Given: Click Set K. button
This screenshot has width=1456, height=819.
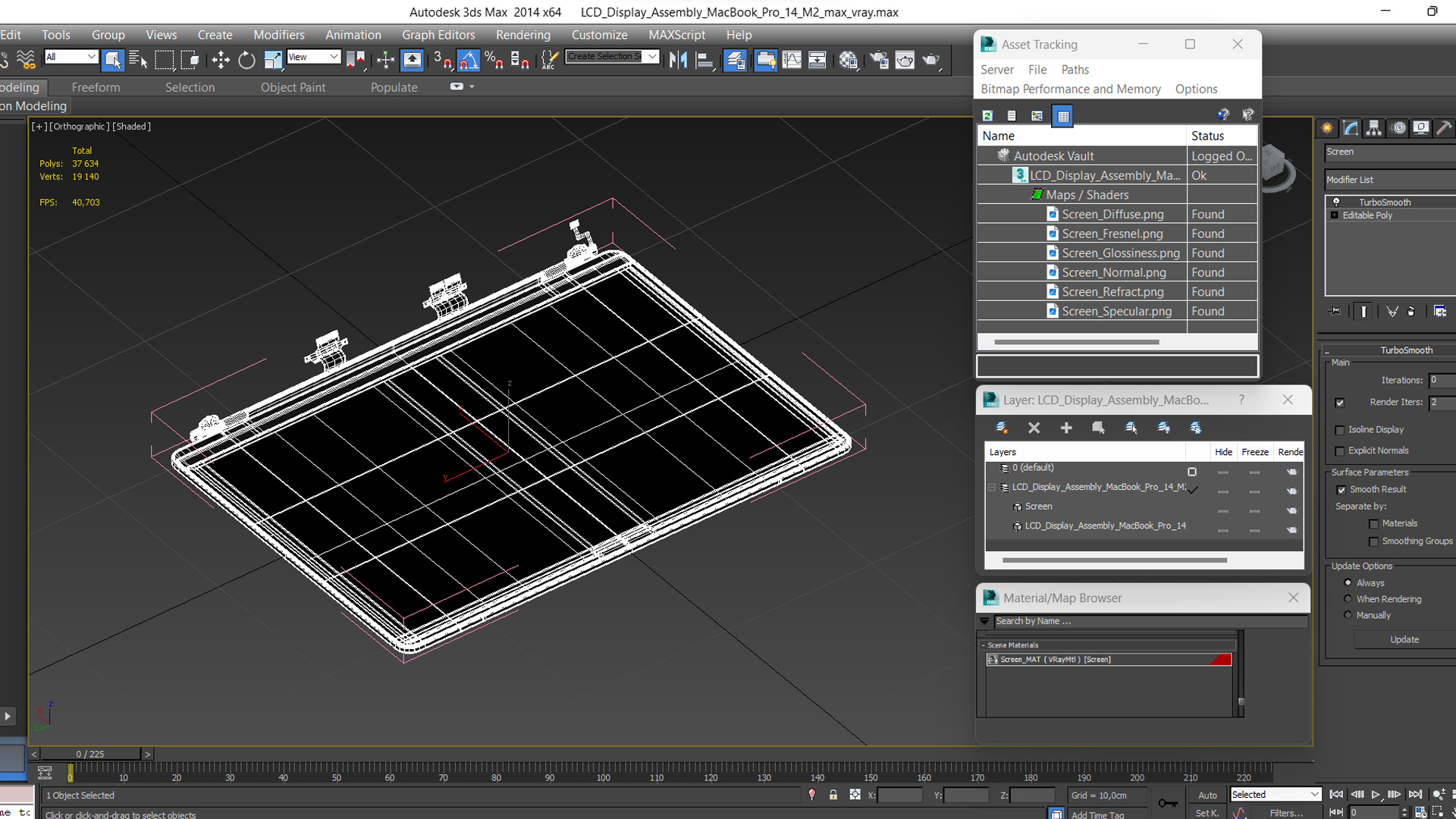Looking at the screenshot, I should 1207,813.
